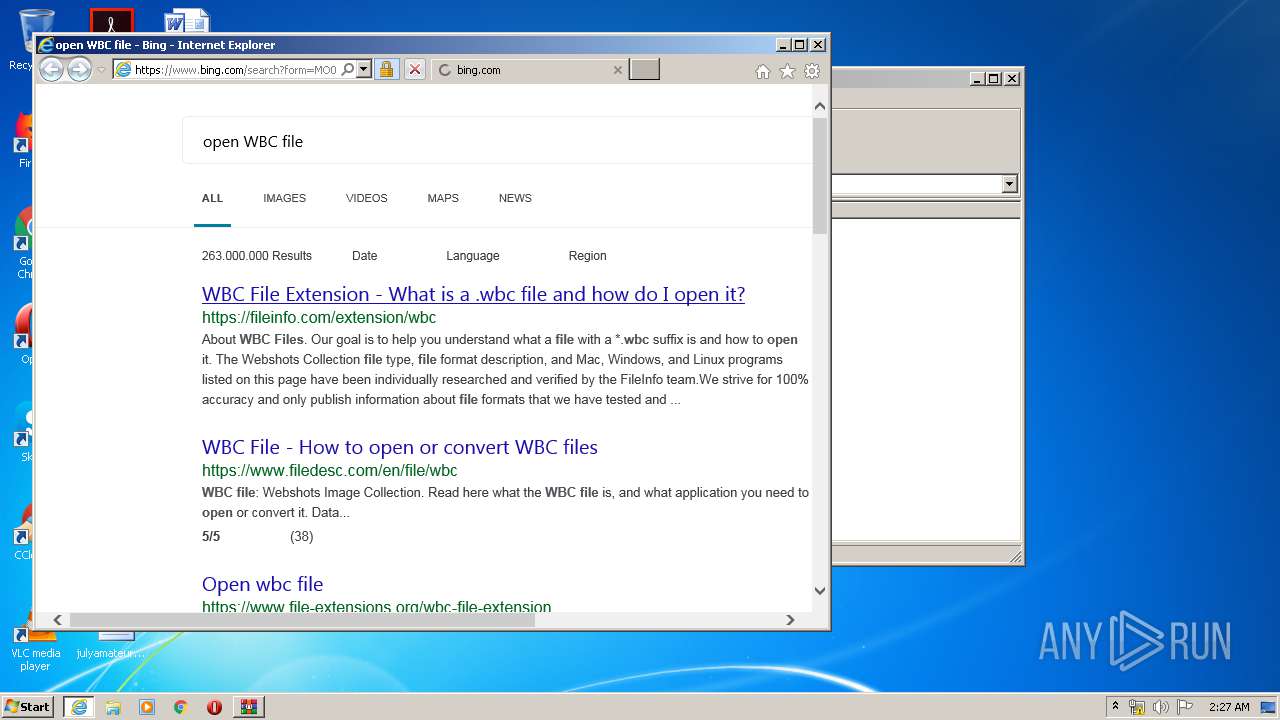The width and height of the screenshot is (1280, 720).
Task: Select the Word document desktop icon
Action: (187, 20)
